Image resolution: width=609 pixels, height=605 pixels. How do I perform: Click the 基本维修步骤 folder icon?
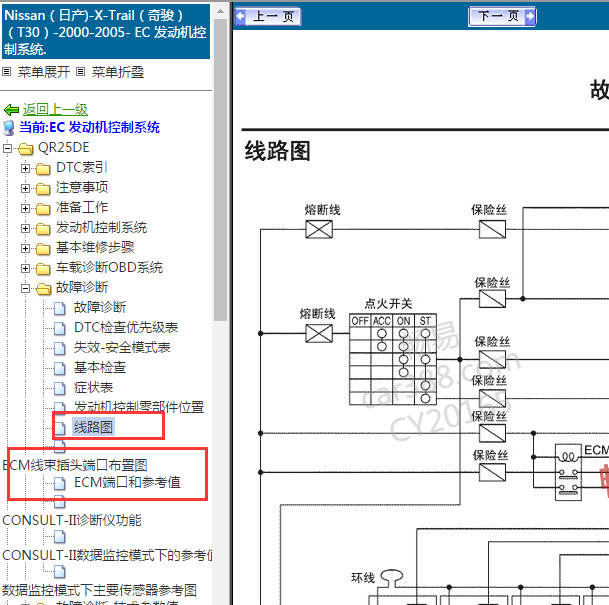tap(43, 249)
